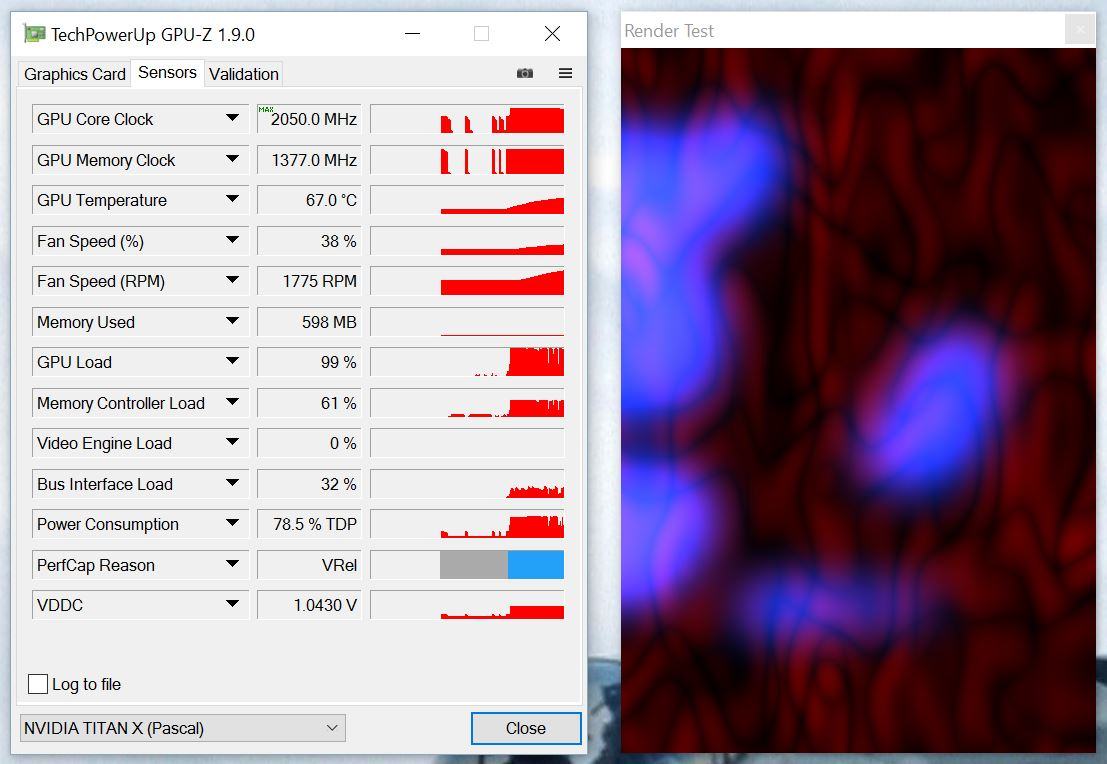Viewport: 1107px width, 764px height.
Task: Open the Video Engine Load dropdown
Action: click(x=232, y=442)
